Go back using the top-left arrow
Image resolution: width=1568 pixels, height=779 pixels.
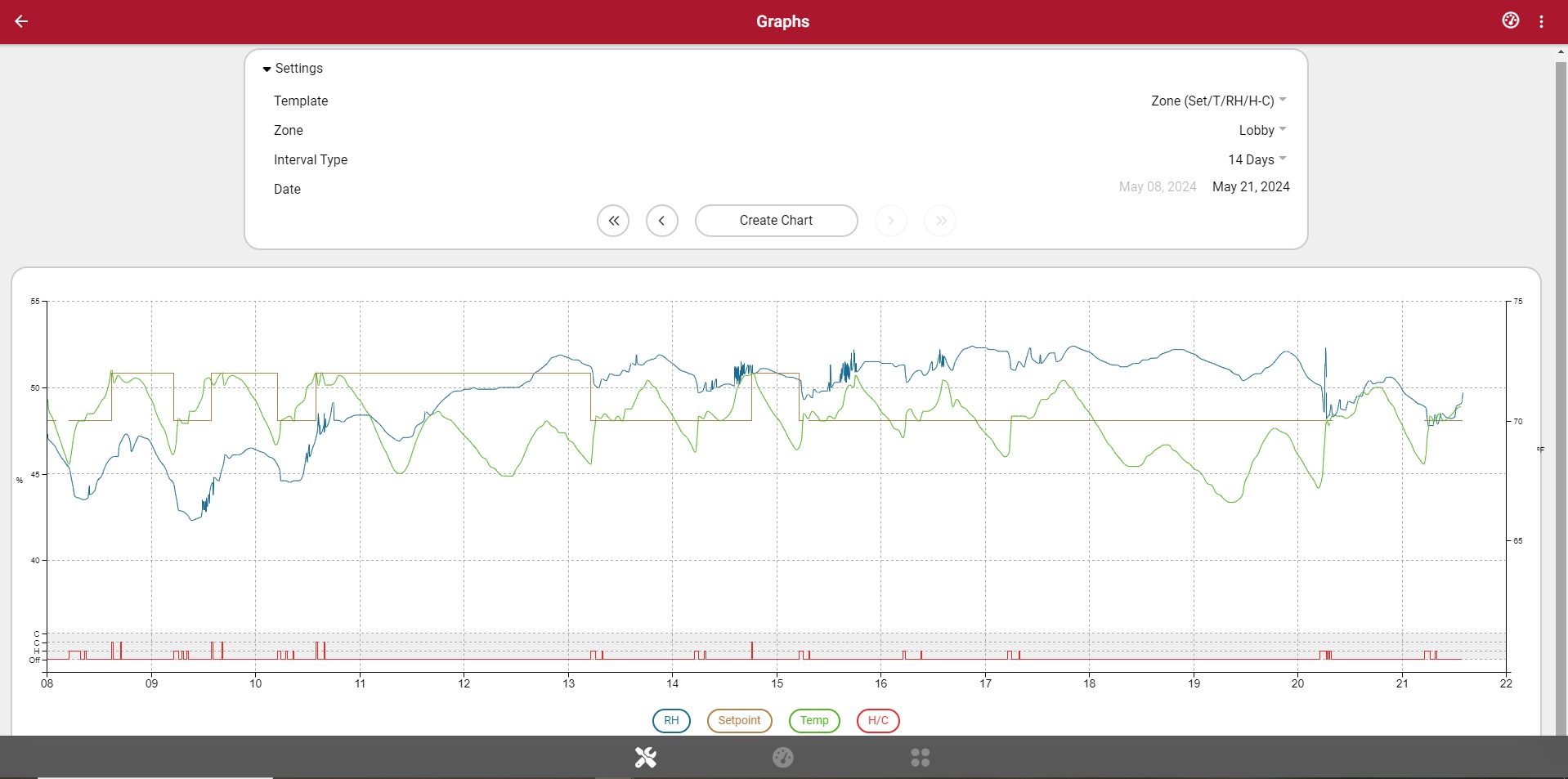point(21,21)
